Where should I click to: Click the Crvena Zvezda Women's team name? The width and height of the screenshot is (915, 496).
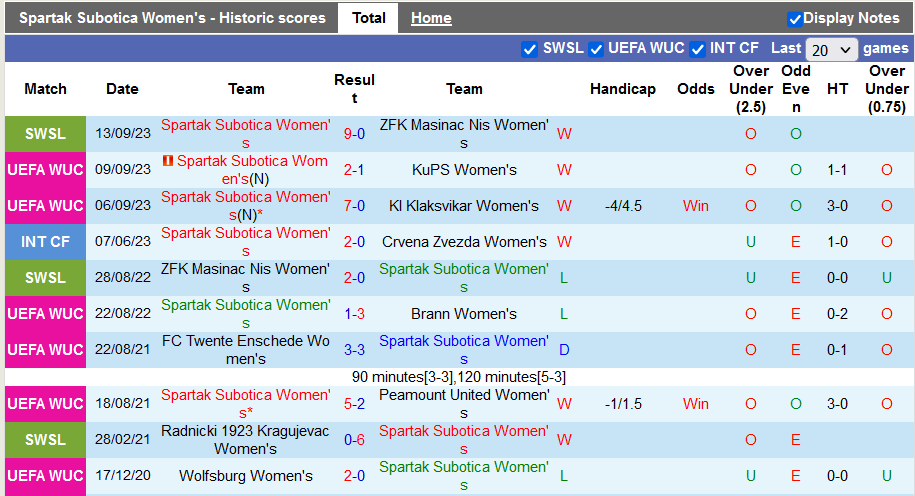pos(464,242)
